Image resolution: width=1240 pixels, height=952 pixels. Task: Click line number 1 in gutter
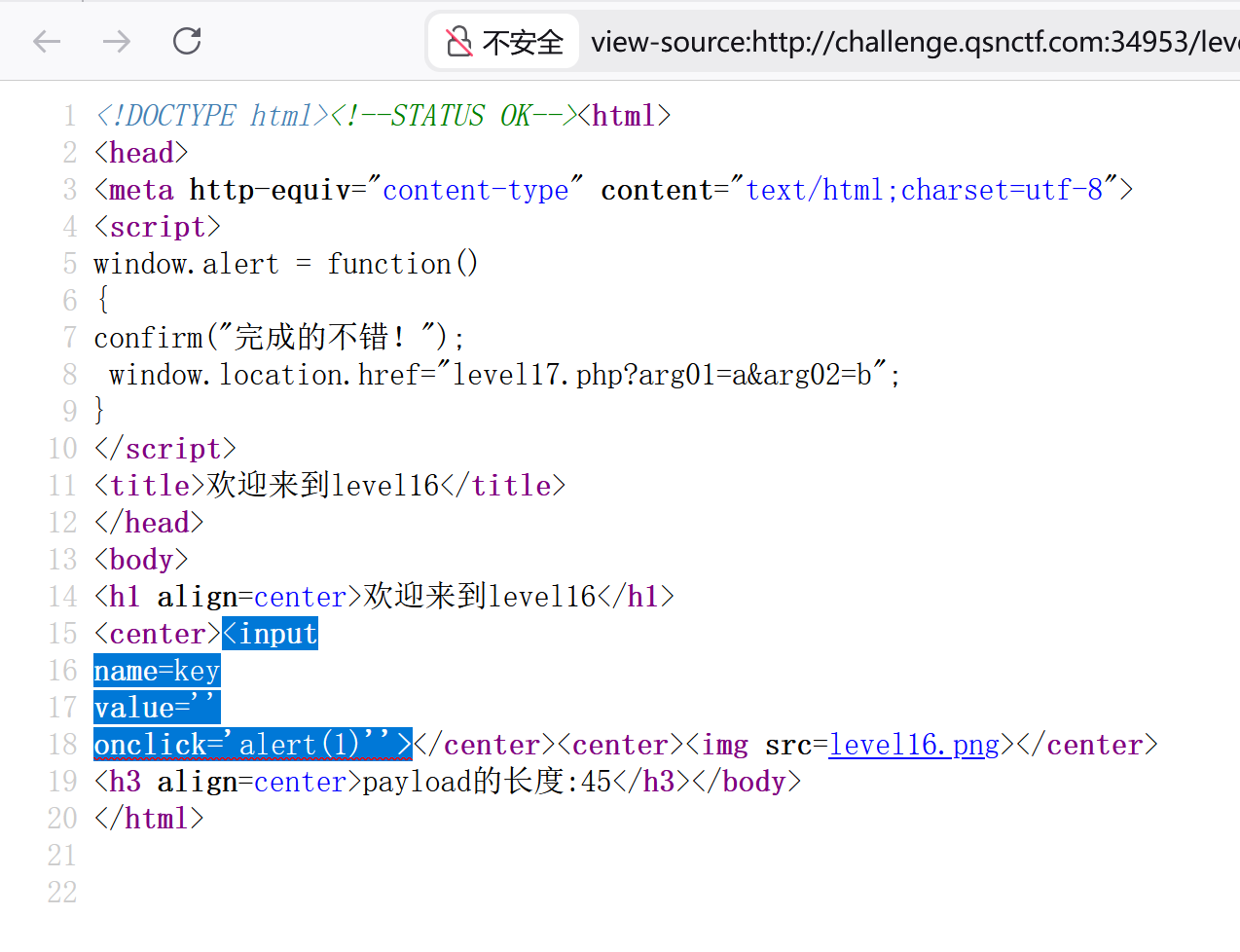point(69,116)
